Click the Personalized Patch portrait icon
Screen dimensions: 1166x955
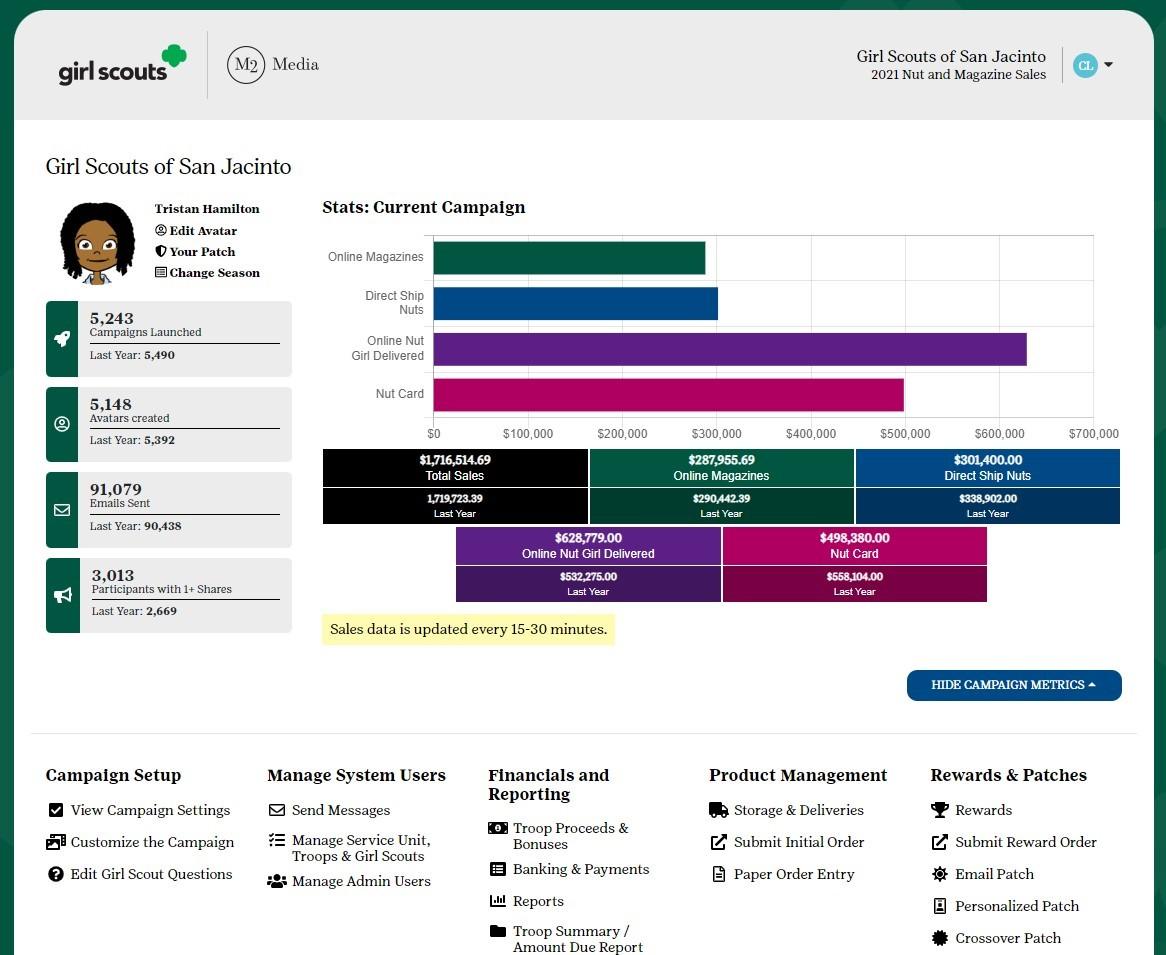pyautogui.click(x=940, y=906)
